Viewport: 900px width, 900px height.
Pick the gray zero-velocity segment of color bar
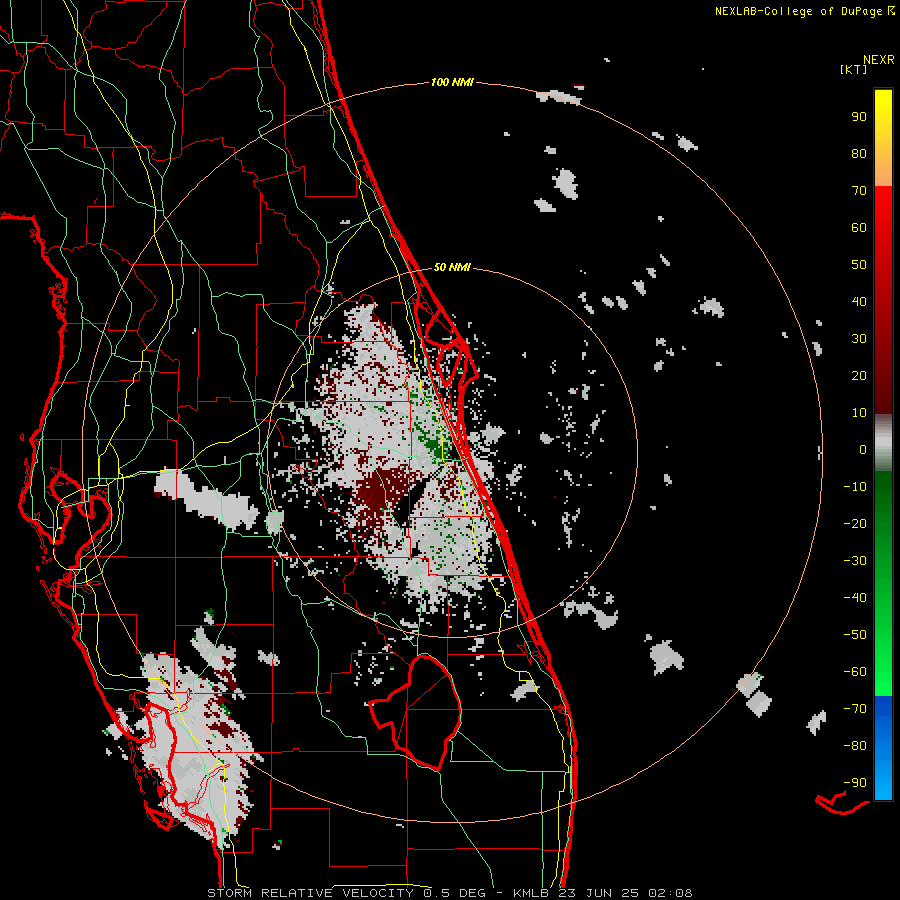(x=883, y=443)
